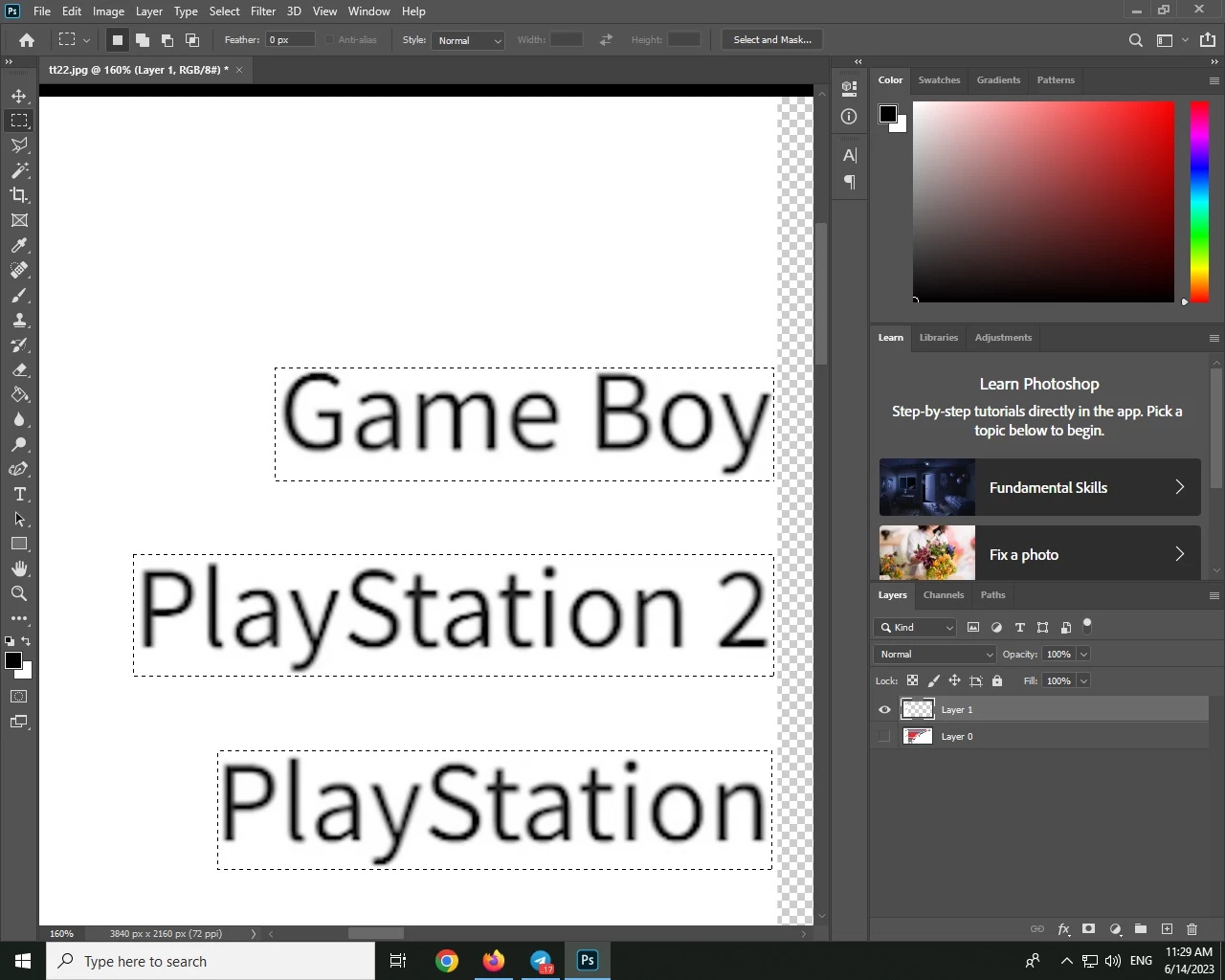
Task: Open the search icon in options bar
Action: point(1136,40)
